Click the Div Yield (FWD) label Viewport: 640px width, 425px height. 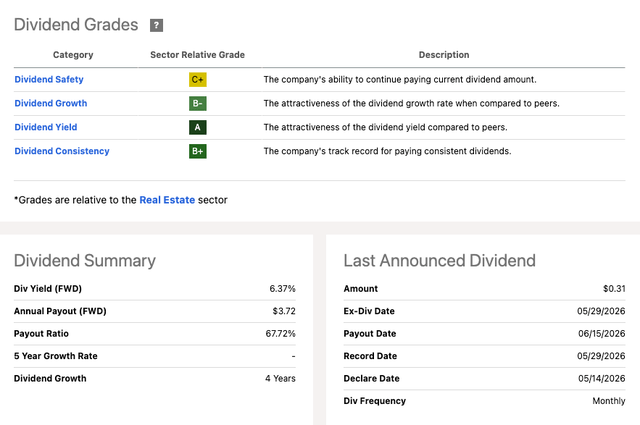coord(48,289)
